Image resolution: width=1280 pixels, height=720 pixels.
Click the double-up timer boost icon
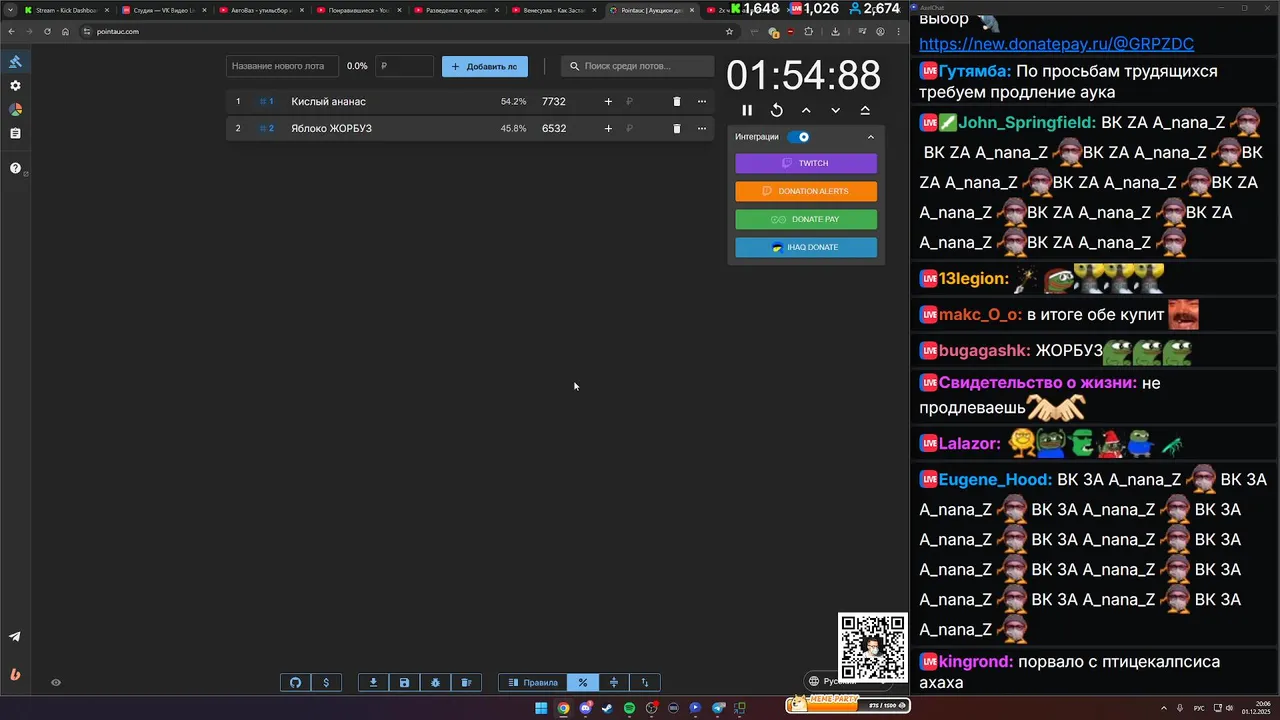[x=865, y=110]
